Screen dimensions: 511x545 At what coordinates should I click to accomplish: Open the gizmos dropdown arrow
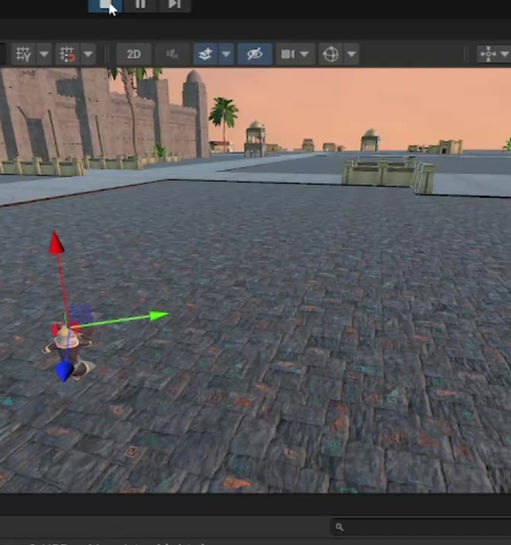(351, 54)
